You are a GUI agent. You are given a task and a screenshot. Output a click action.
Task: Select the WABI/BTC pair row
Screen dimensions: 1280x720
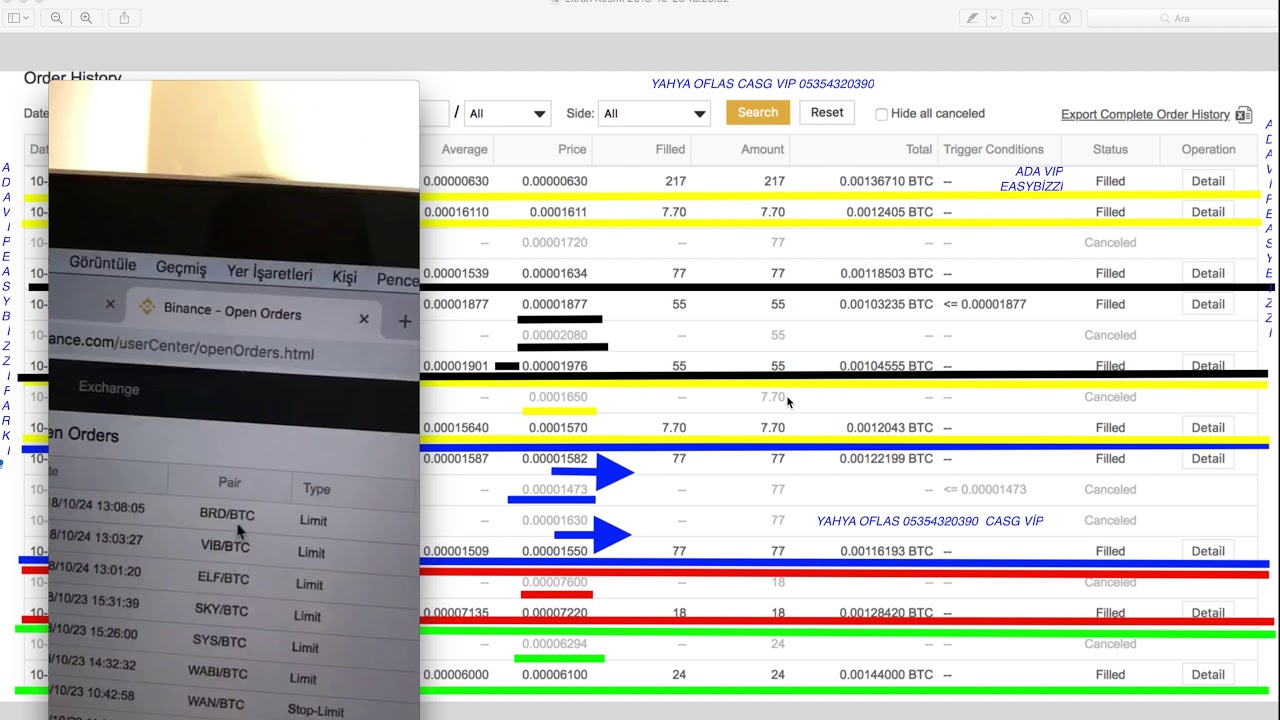click(217, 672)
